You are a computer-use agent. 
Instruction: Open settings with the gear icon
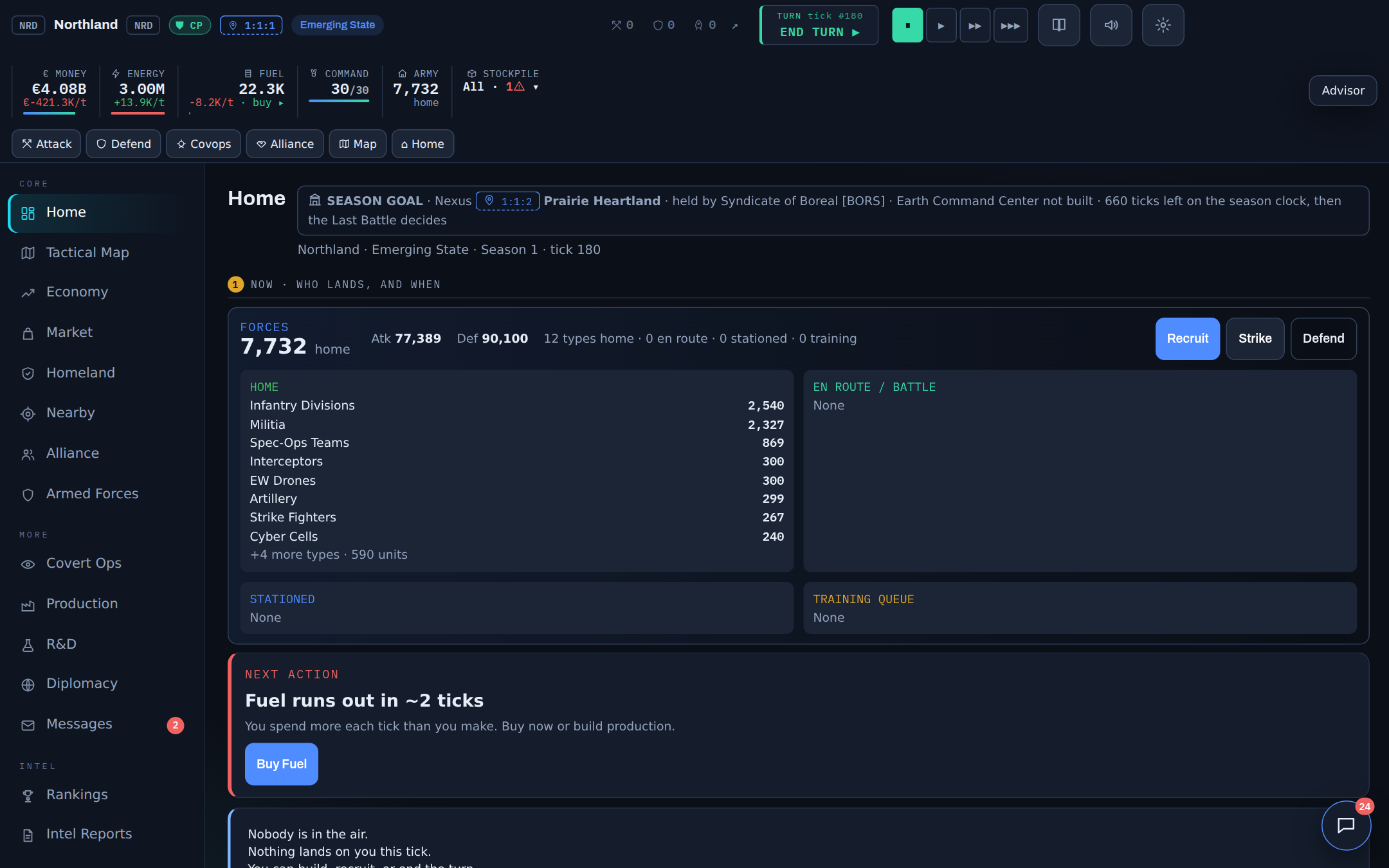coord(1163,25)
